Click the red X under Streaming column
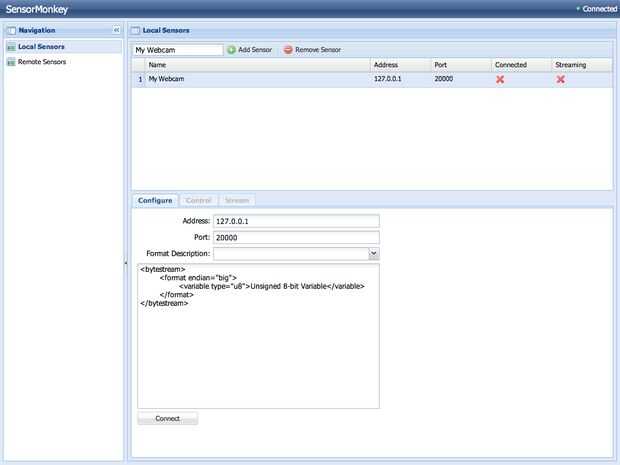Screen dimensions: 620x465 pyautogui.click(x=560, y=79)
